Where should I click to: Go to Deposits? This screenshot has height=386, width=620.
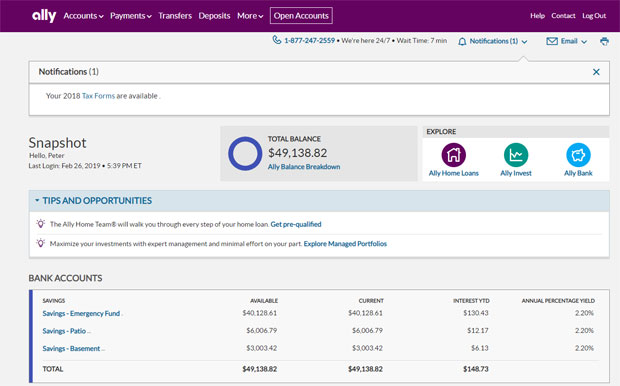[x=214, y=16]
